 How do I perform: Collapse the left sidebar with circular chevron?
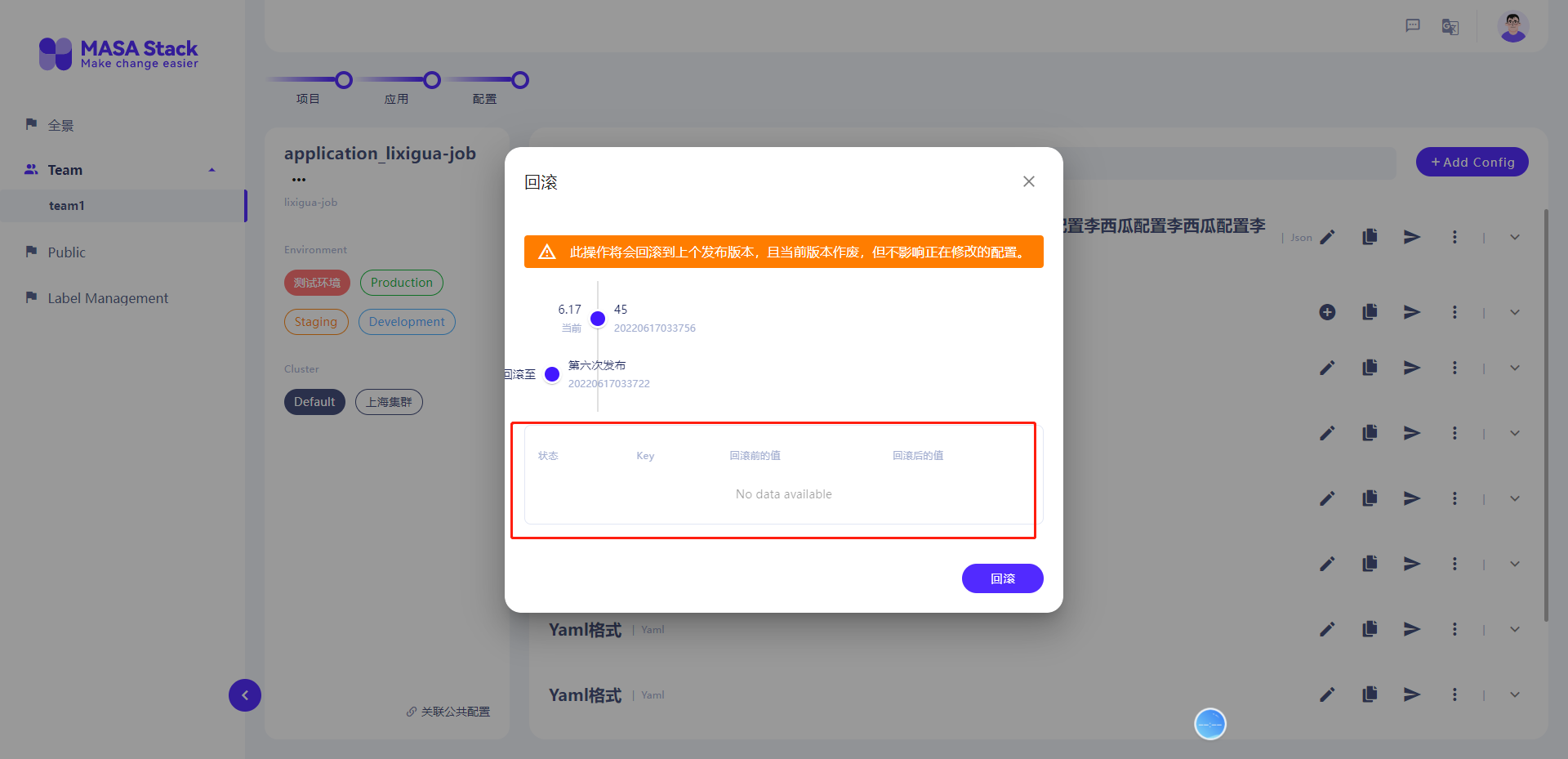(244, 695)
